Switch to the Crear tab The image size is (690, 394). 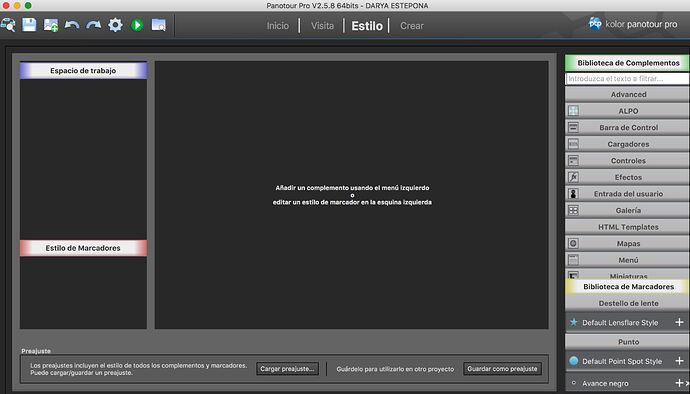[x=412, y=26]
